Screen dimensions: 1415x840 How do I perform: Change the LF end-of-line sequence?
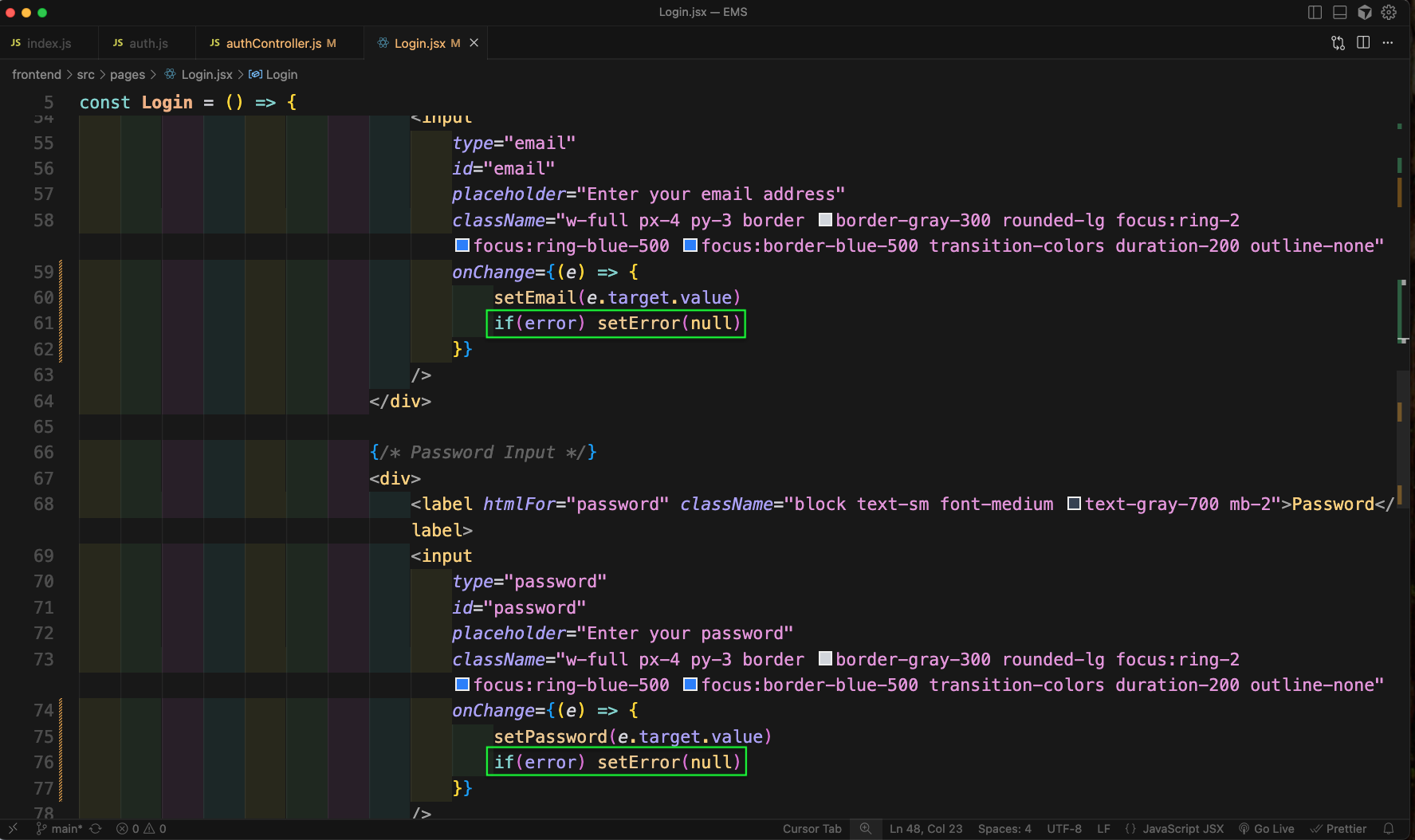click(1103, 829)
